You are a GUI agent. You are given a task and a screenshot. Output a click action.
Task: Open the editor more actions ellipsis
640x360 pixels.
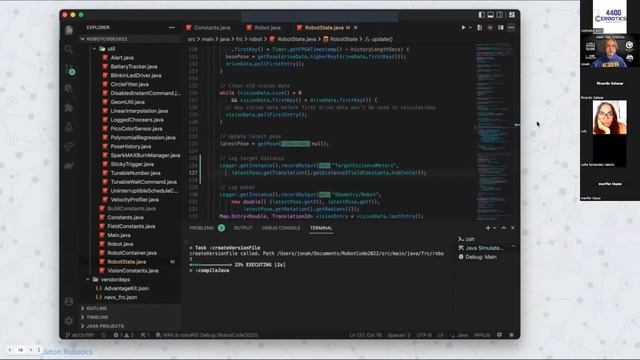click(511, 28)
